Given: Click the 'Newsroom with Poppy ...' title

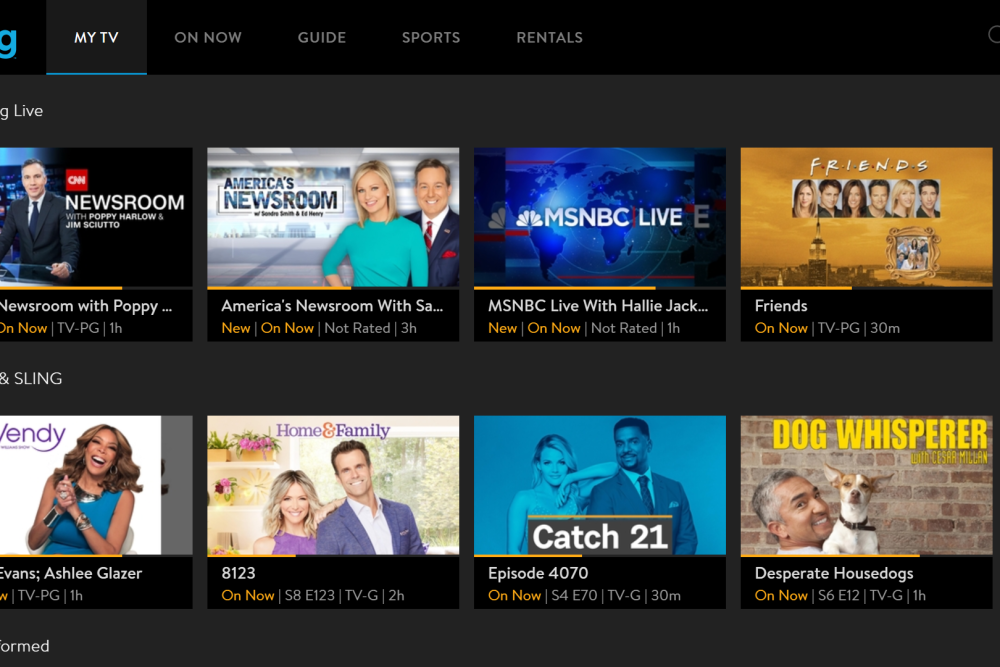Looking at the screenshot, I should tap(86, 307).
